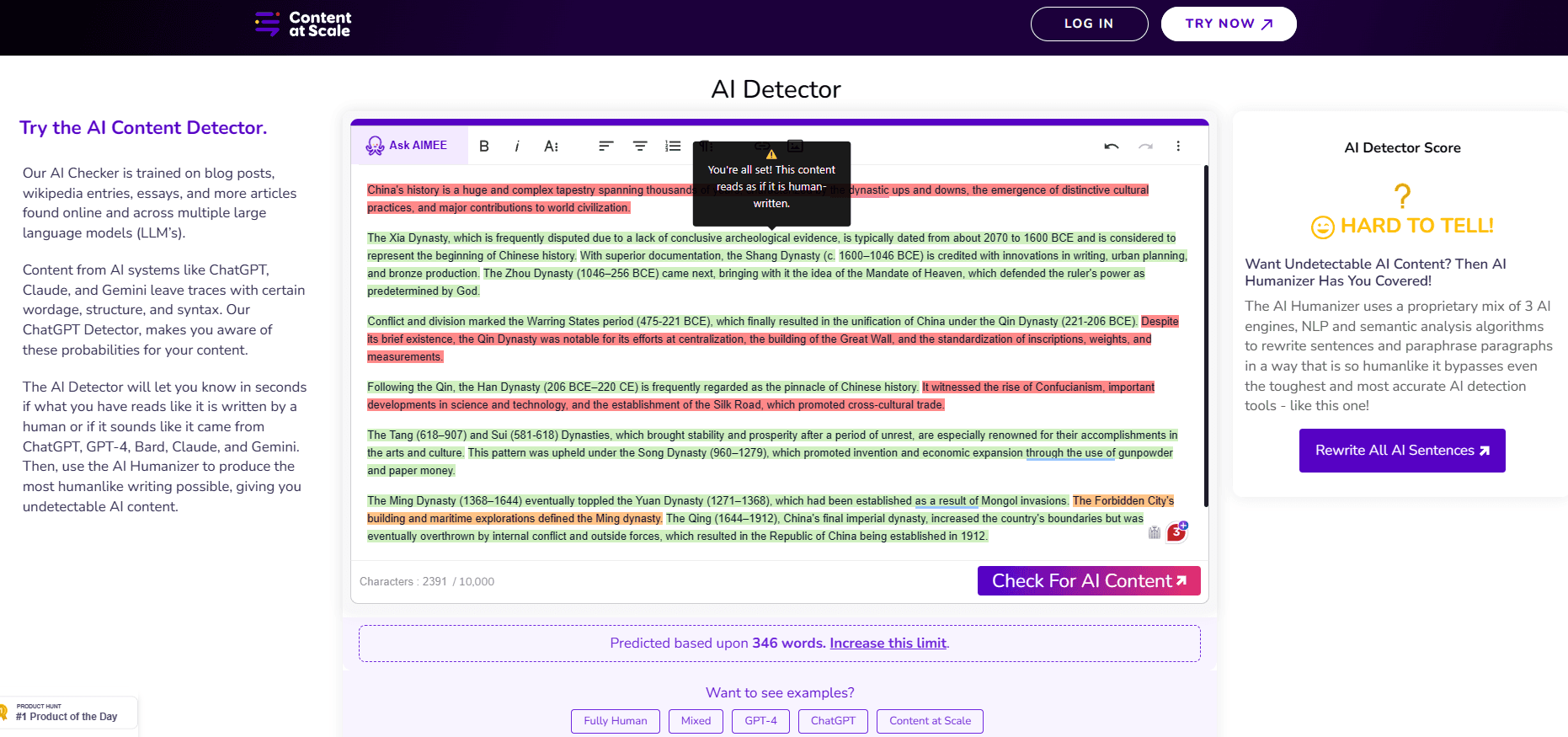1568x737 pixels.
Task: Apply center text alignment
Action: pyautogui.click(x=640, y=147)
